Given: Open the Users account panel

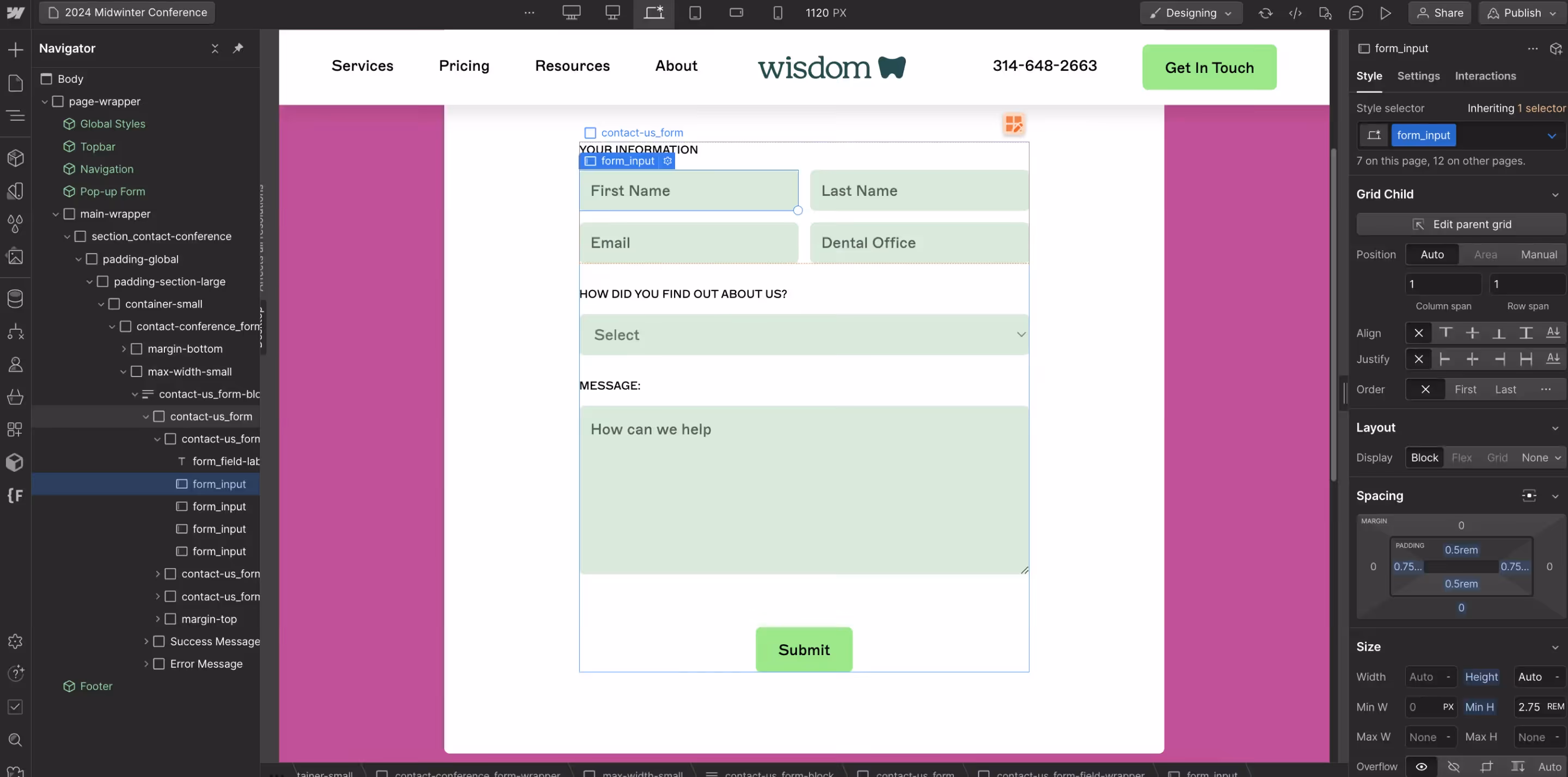Looking at the screenshot, I should point(15,365).
